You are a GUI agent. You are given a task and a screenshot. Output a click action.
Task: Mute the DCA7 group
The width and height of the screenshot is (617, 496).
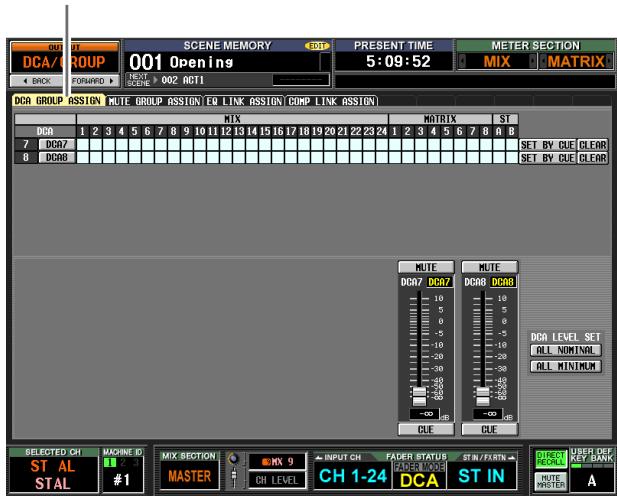(426, 267)
